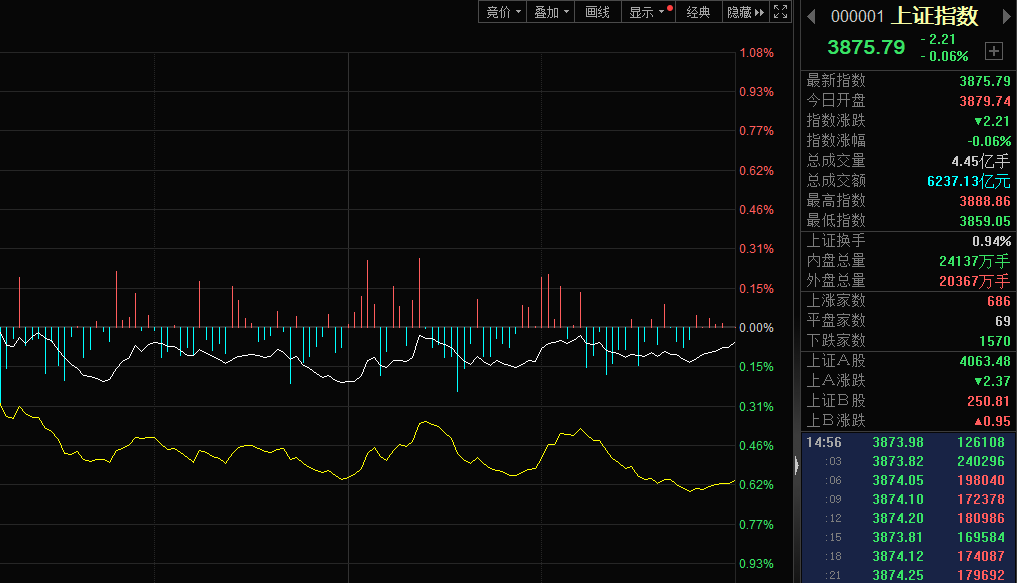Image resolution: width=1017 pixels, height=583 pixels.
Task: Click the red down-triangle next to 上A涨跌 value
Action: point(979,381)
